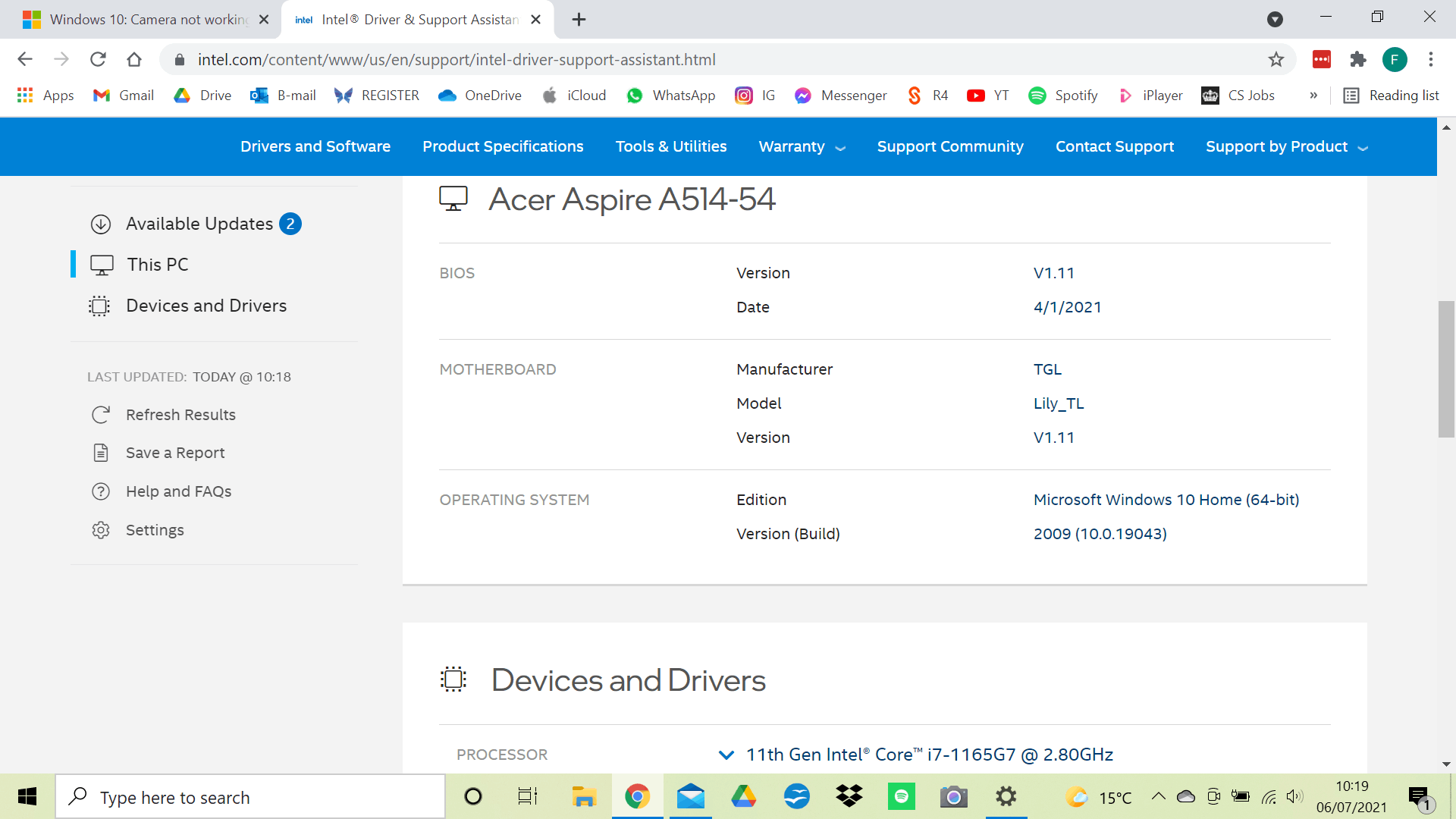
Task: Click the Available Updates download icon
Action: pos(101,224)
